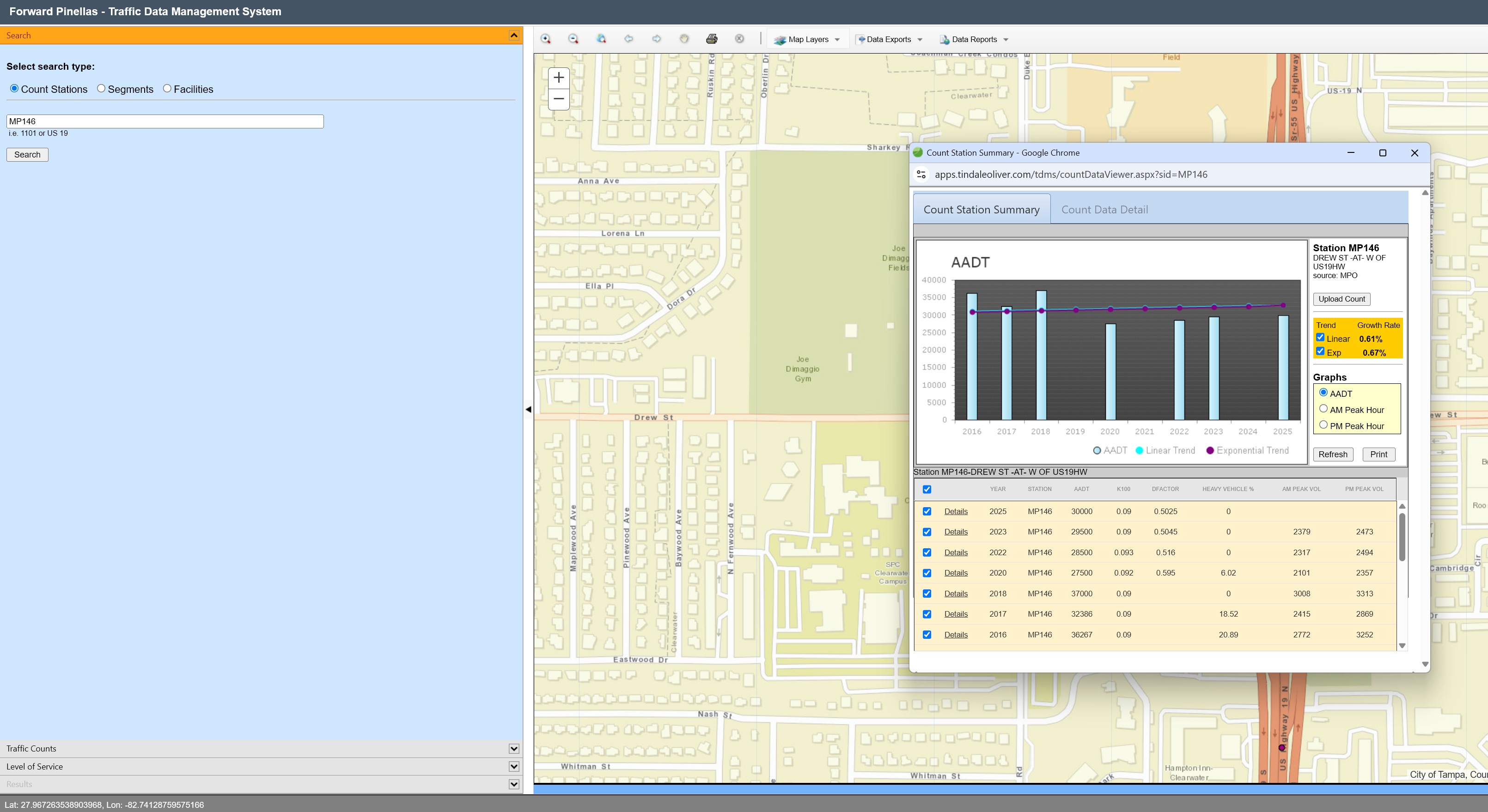Click the AADT value 37000
This screenshot has width=1488, height=812.
click(x=1081, y=594)
